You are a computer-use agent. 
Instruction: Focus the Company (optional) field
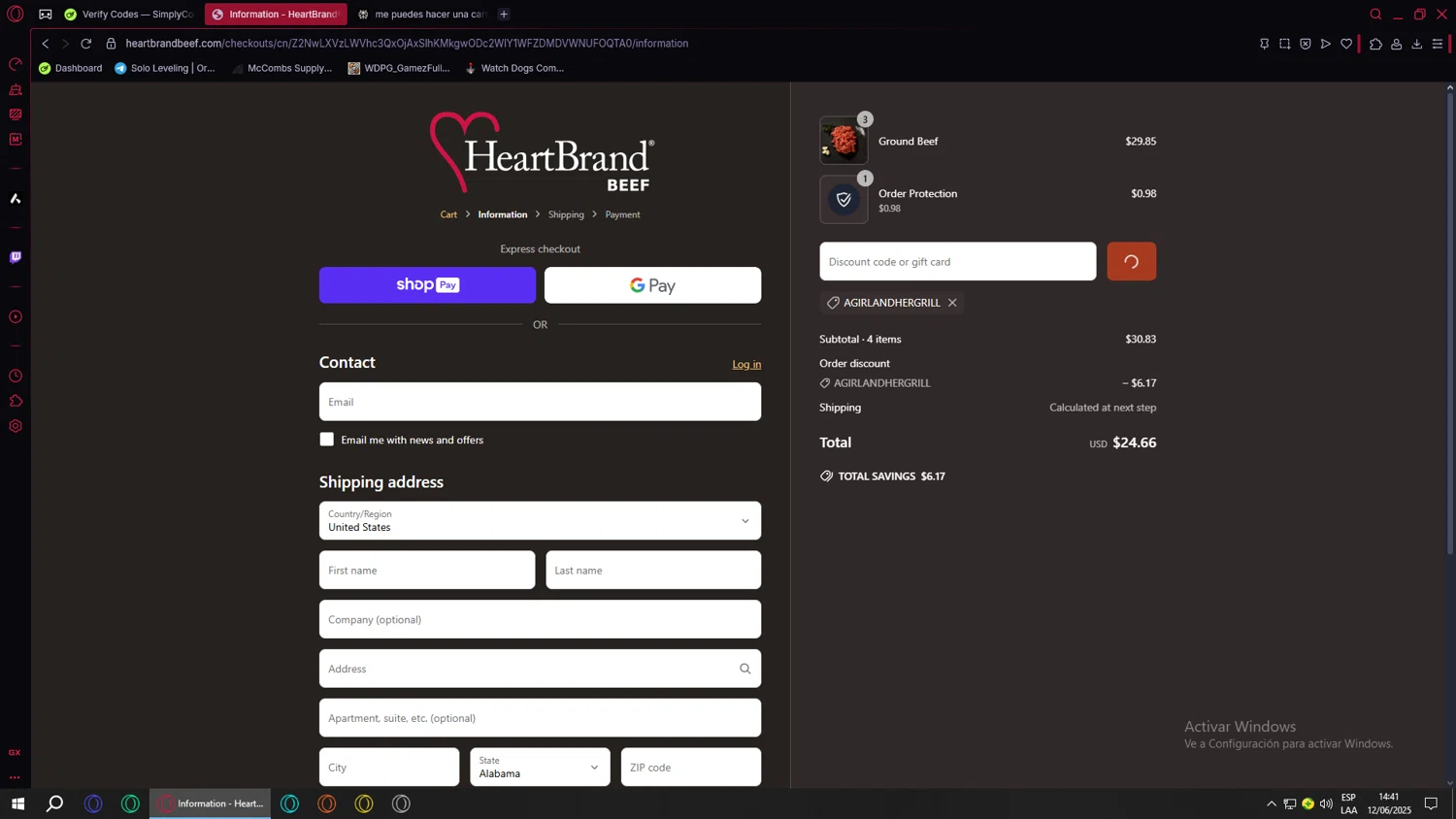[540, 619]
